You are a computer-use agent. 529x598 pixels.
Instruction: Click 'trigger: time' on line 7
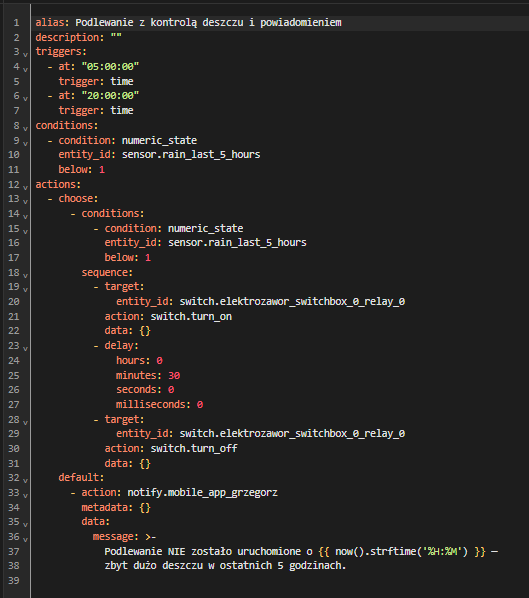[96, 110]
